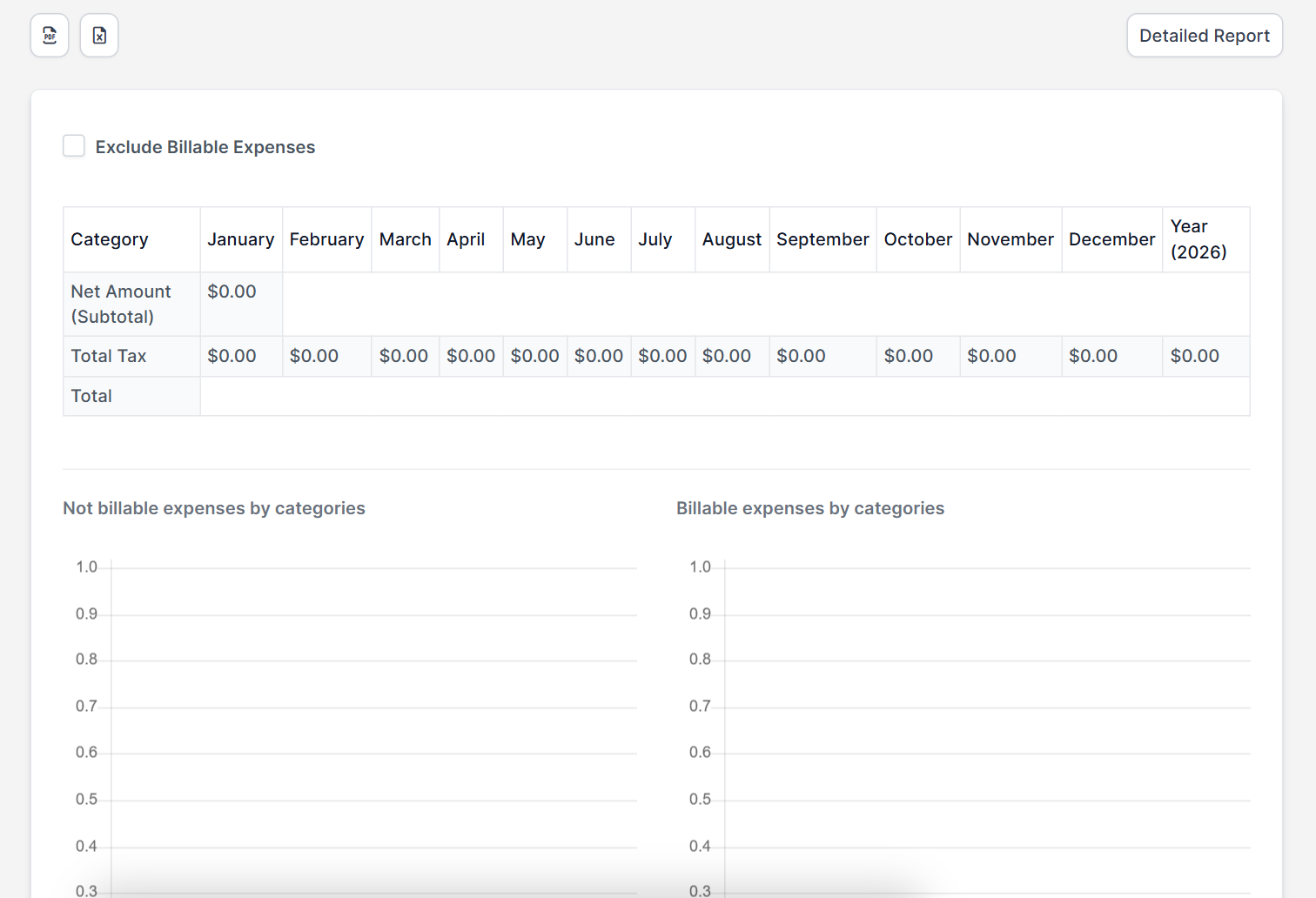Click the 'Not billable expenses by categories' heading

point(214,508)
